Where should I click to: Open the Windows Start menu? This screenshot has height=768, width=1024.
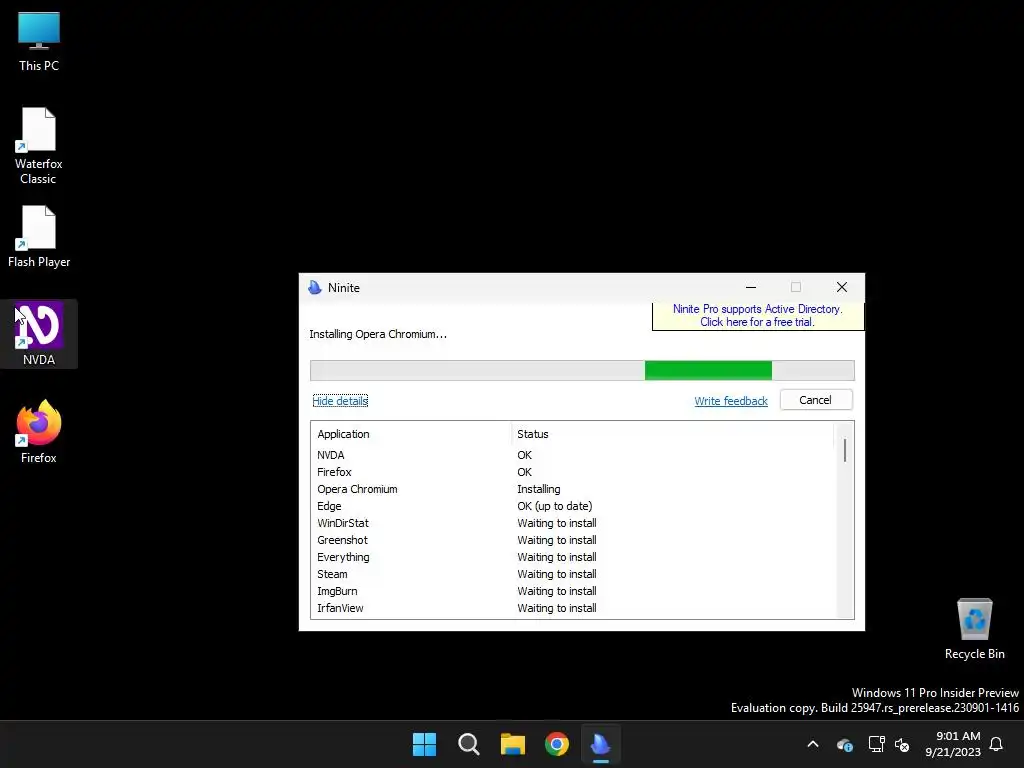[424, 744]
